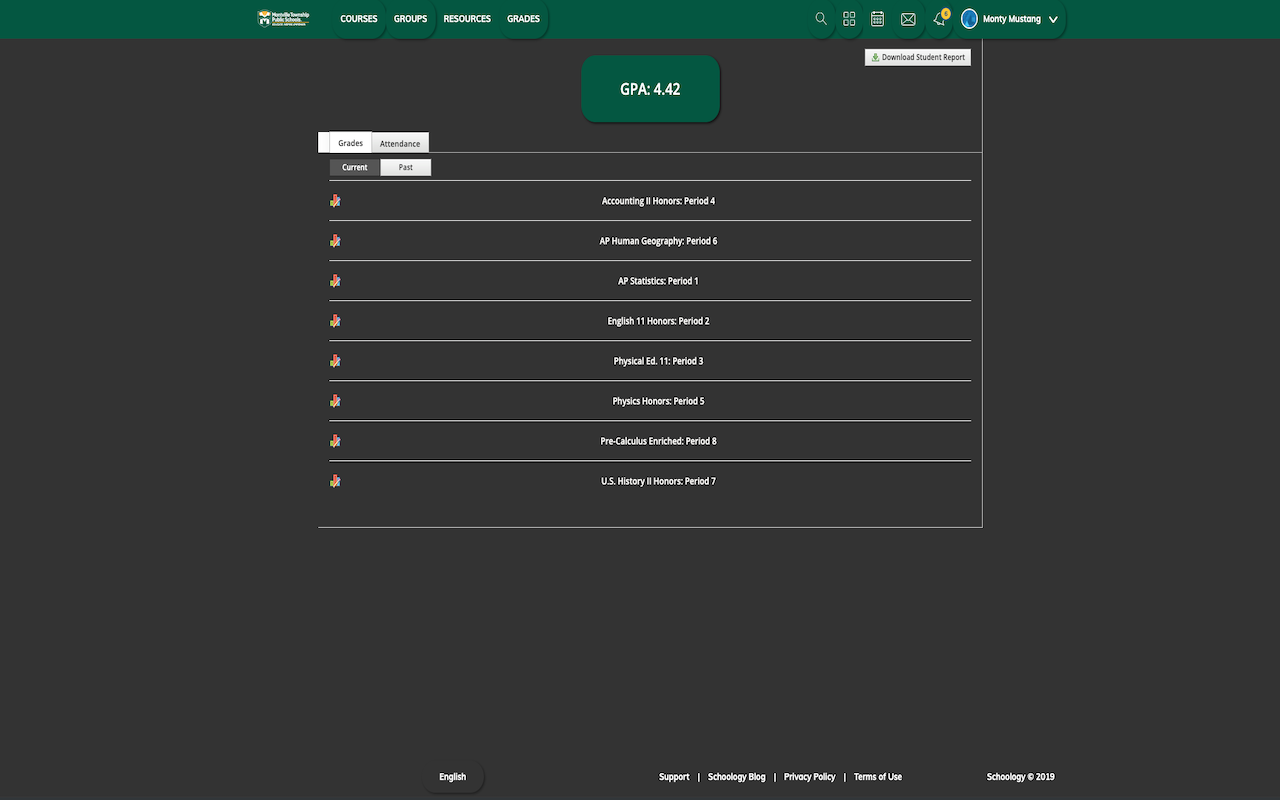The width and height of the screenshot is (1280, 800).
Task: Click grade icon beside Physics Honors
Action: (x=335, y=401)
